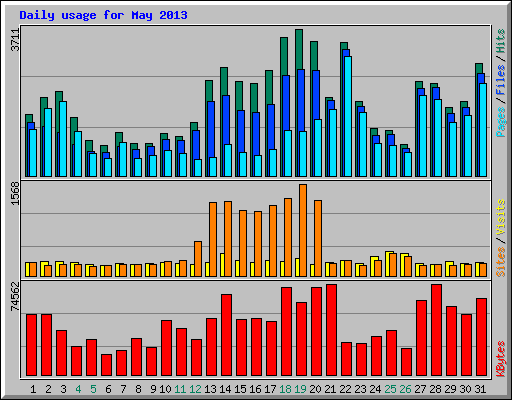Click the orange Sites legend label

point(501,262)
